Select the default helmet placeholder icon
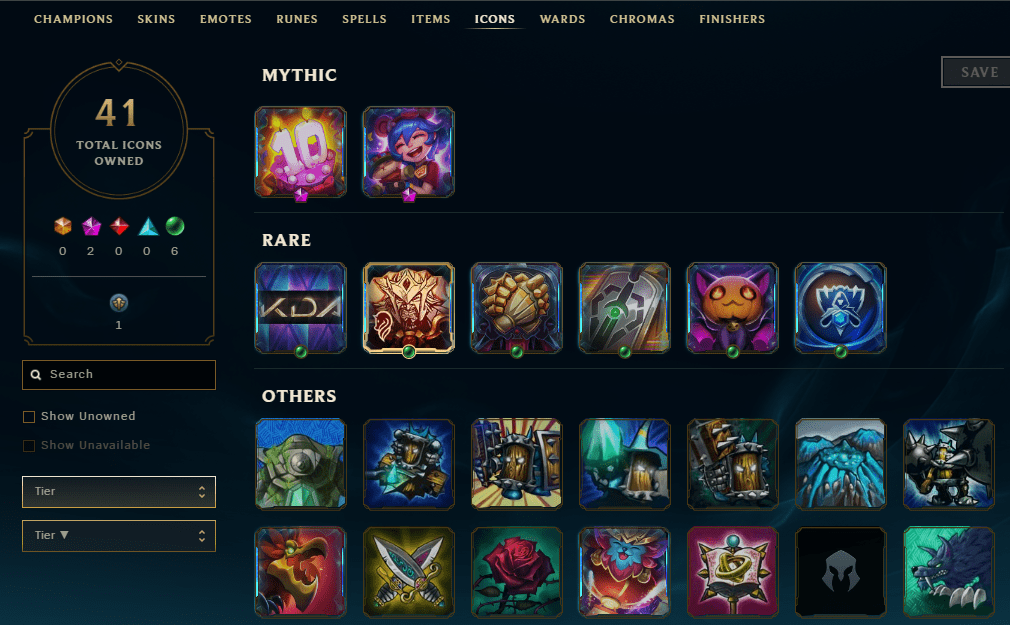This screenshot has height=625, width=1010. 840,572
